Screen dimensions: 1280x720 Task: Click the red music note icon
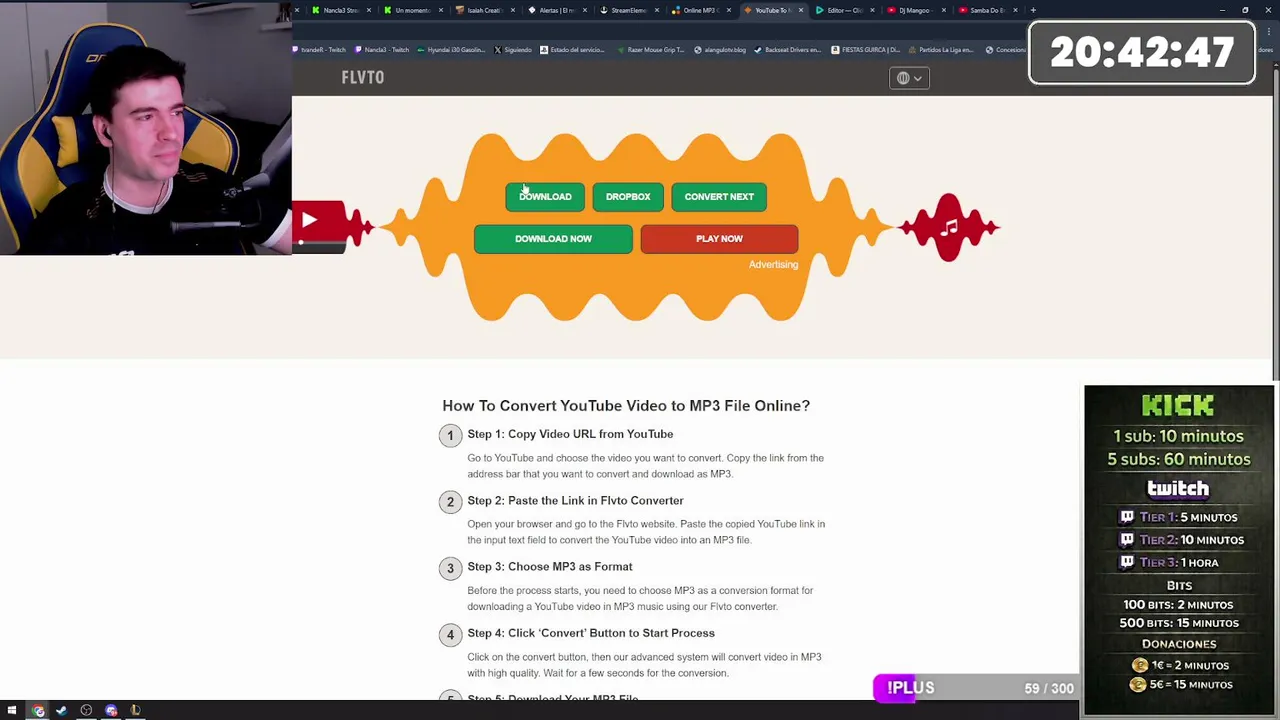(x=949, y=227)
